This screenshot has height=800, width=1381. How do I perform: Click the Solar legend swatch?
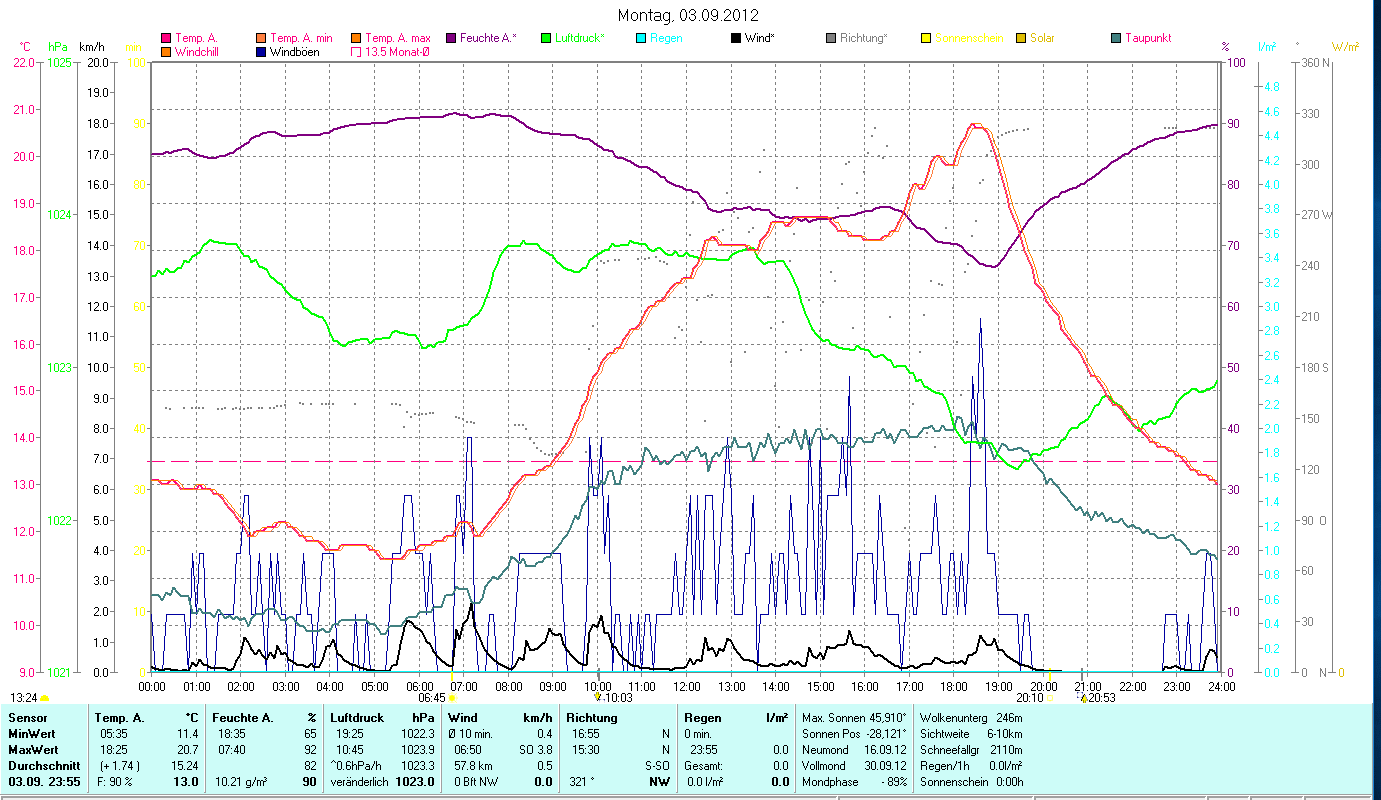coord(1020,39)
